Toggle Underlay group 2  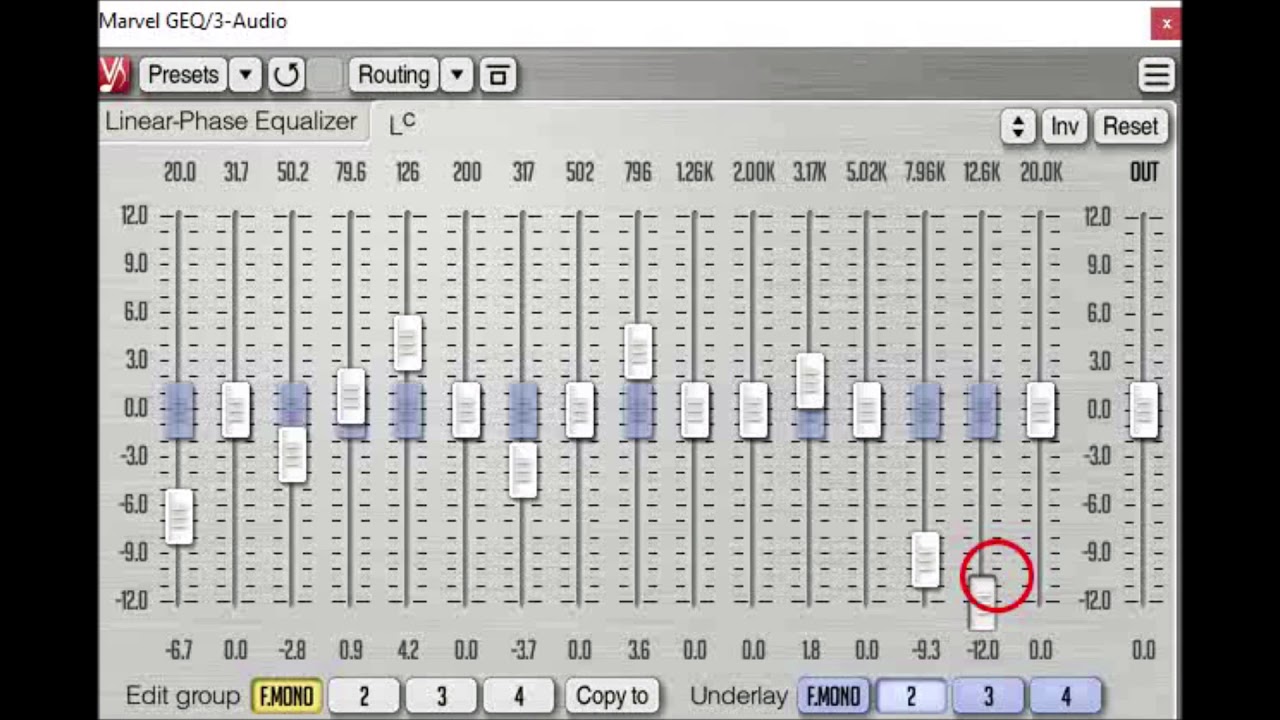[x=911, y=696]
